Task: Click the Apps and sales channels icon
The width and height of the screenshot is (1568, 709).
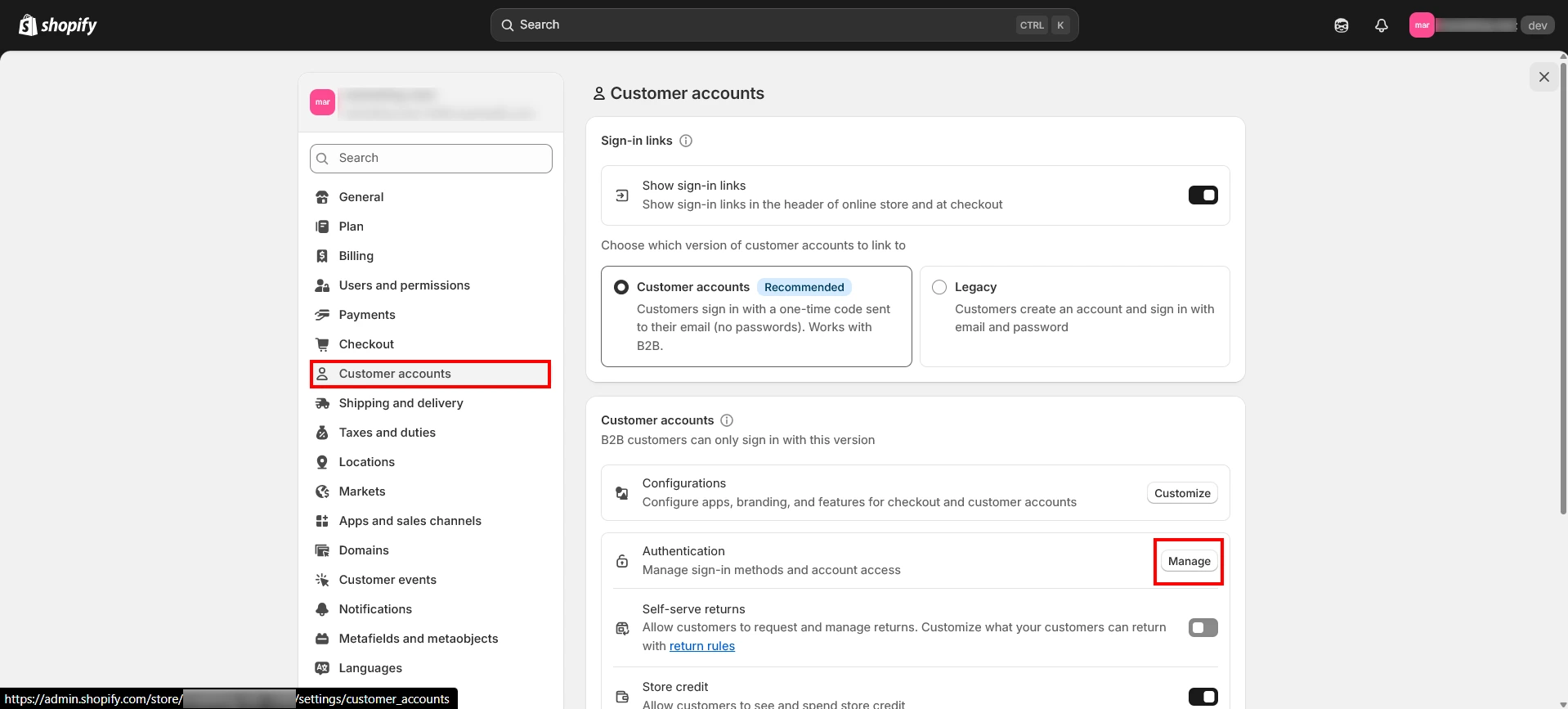Action: coord(322,521)
